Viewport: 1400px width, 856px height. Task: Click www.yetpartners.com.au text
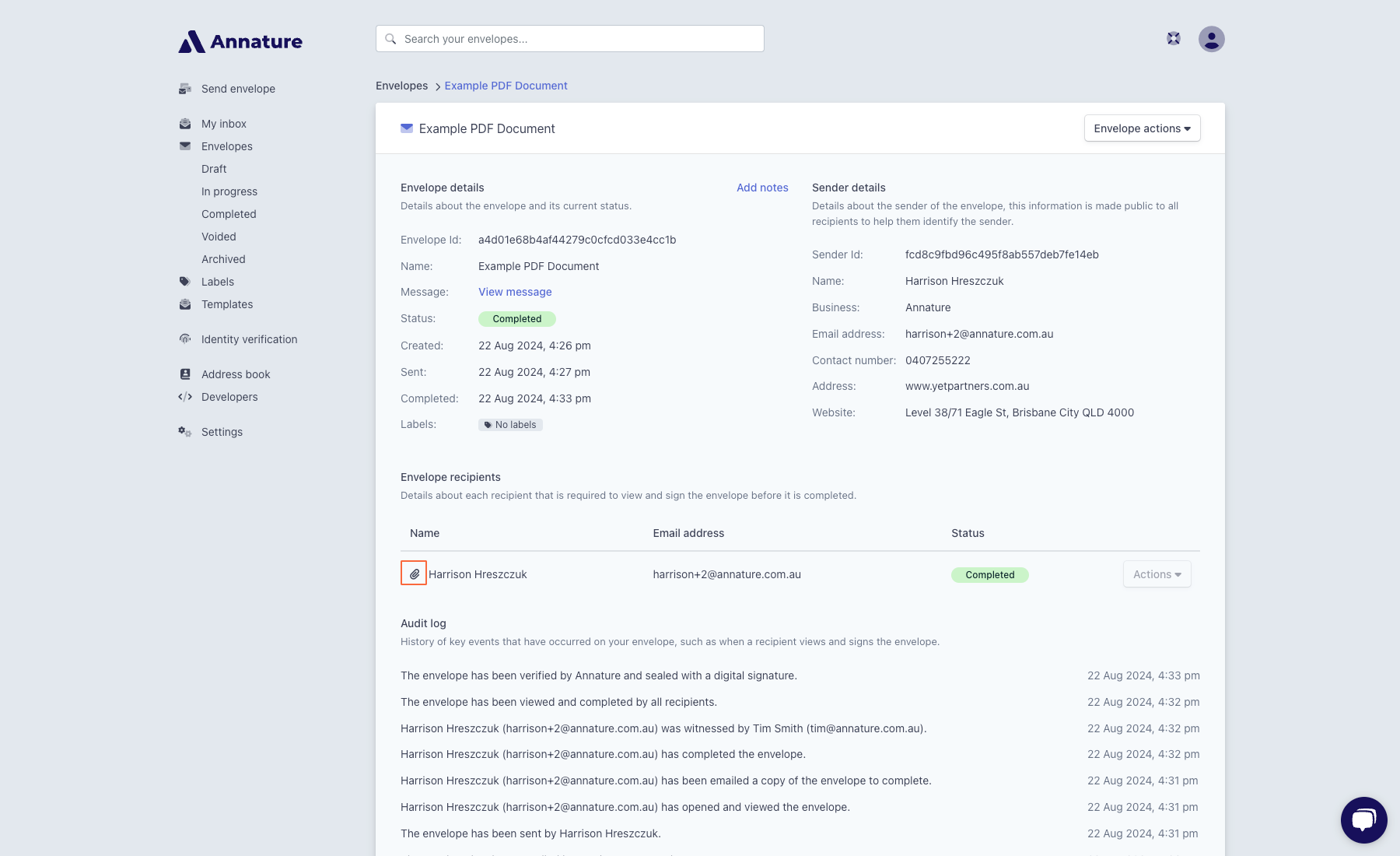click(968, 386)
